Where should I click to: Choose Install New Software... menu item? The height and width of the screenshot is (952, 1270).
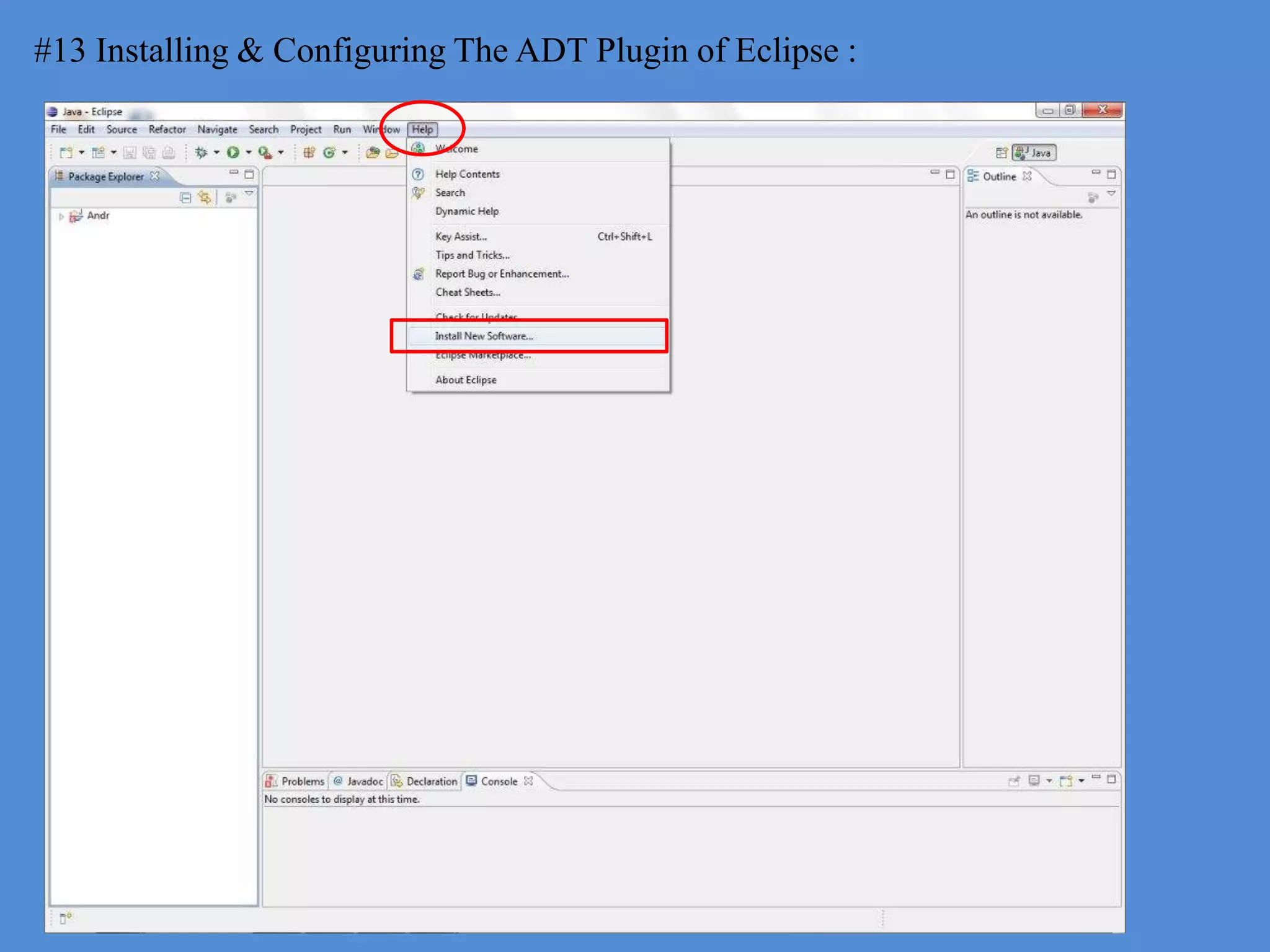coord(538,336)
